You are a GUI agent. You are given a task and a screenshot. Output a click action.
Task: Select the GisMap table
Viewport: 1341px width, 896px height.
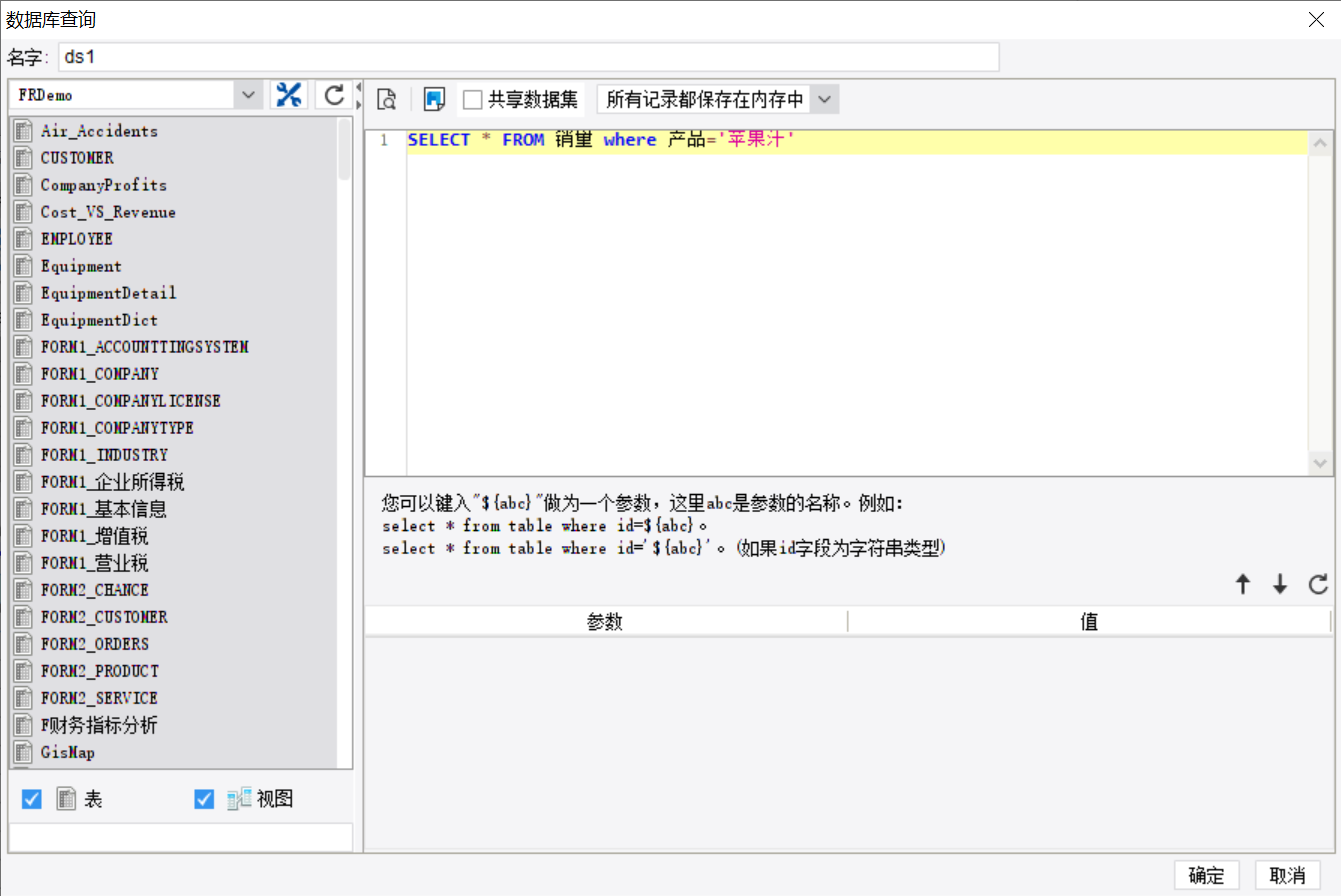[174, 752]
